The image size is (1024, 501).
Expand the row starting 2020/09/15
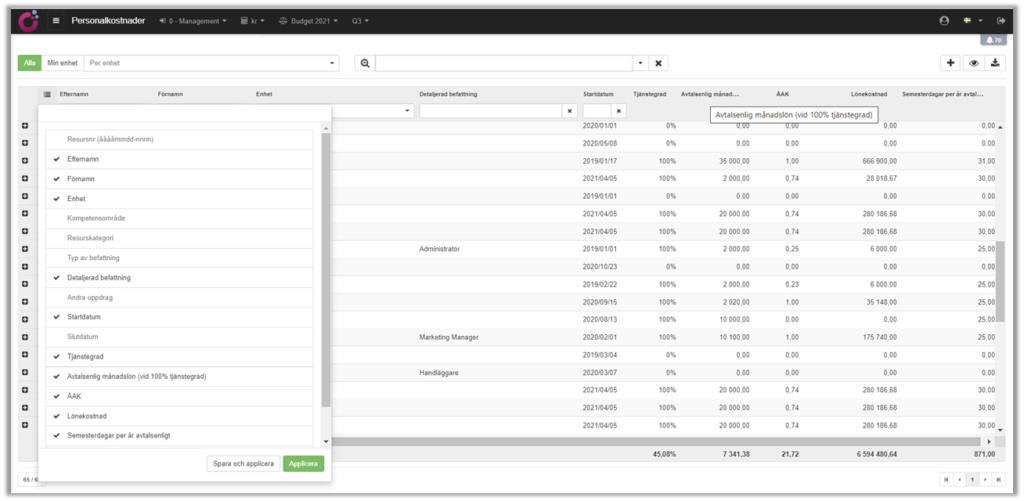(25, 302)
